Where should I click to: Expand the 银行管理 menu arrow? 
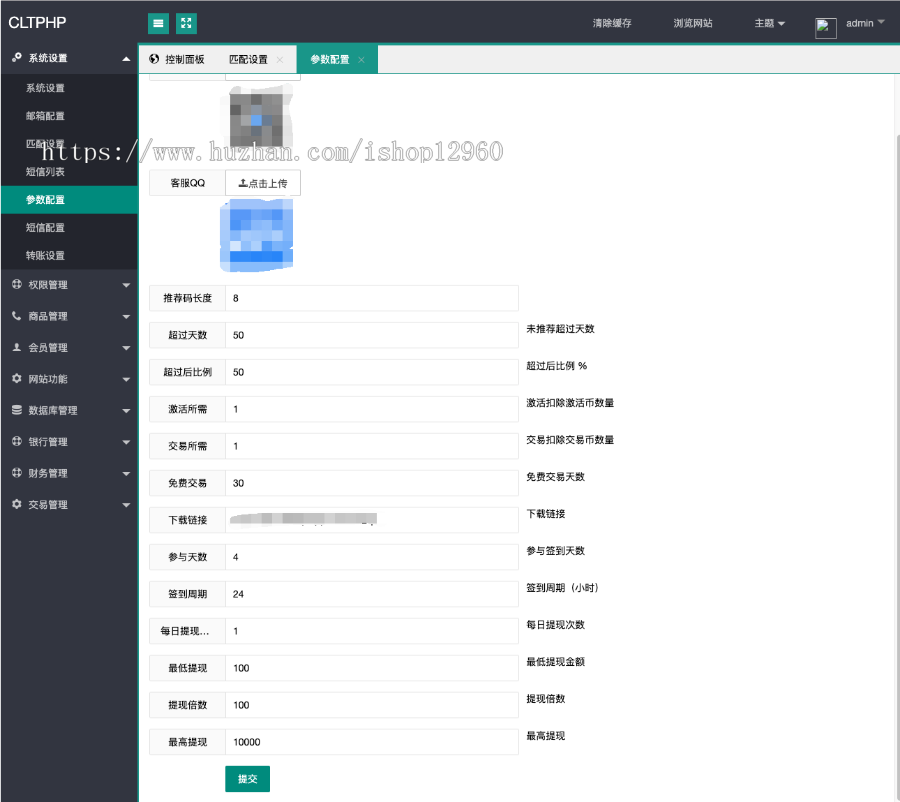(126, 442)
